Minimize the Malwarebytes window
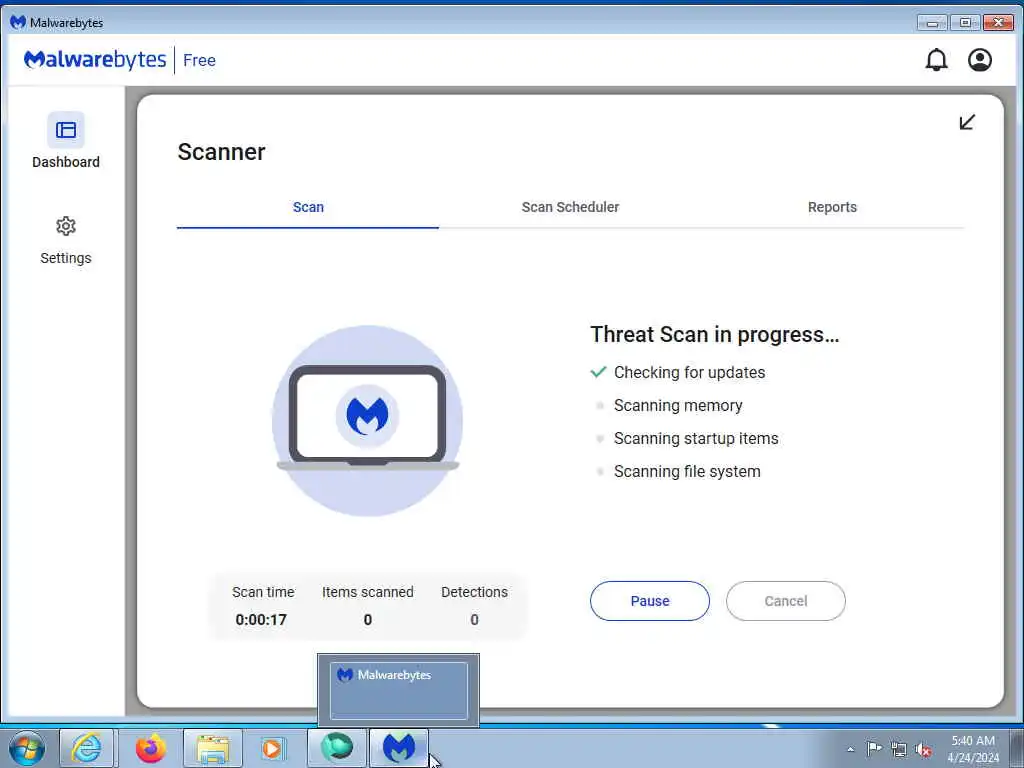Image resolution: width=1024 pixels, height=768 pixels. click(x=932, y=23)
